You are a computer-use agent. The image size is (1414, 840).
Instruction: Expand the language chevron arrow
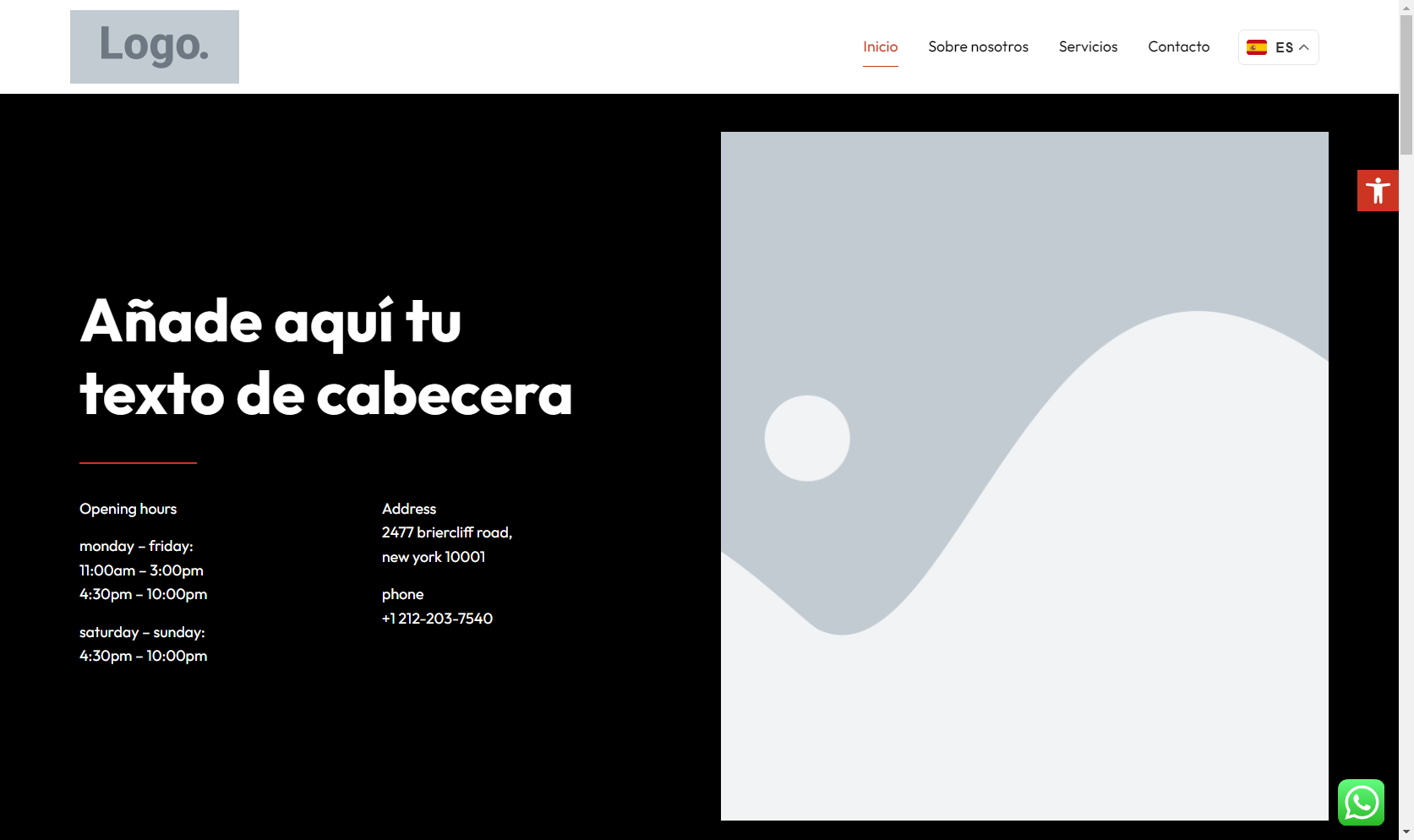pyautogui.click(x=1304, y=47)
